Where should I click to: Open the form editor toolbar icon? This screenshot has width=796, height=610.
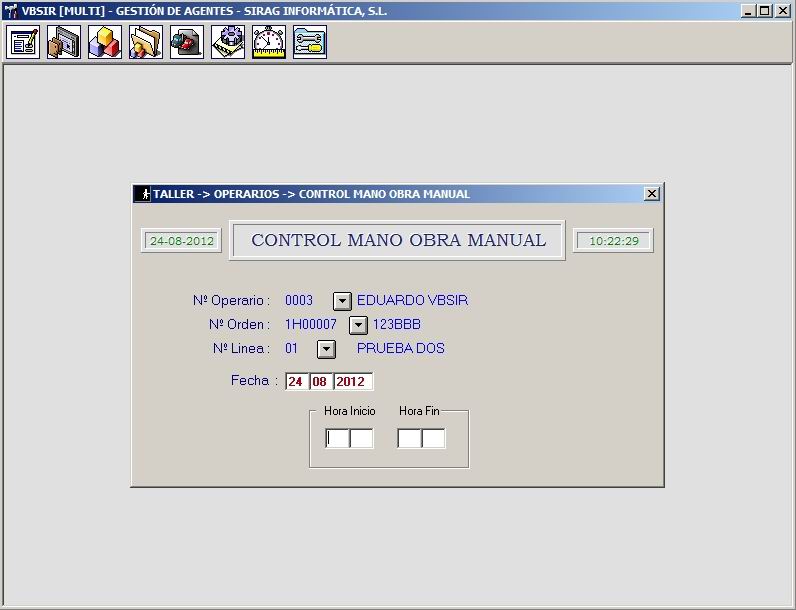tap(23, 42)
